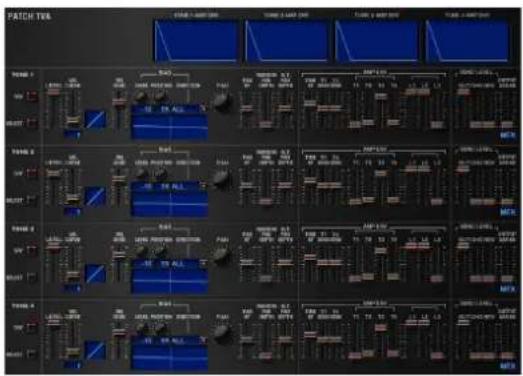Click the Tone 3 amp envelope display
The image size is (523, 376).
pyautogui.click(x=377, y=41)
